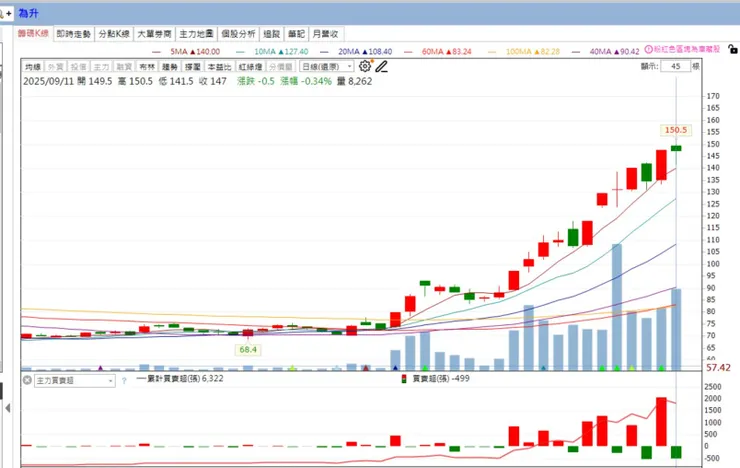This screenshot has width=740, height=468.
Task: Click the 為升 stock name title
Action: (28, 13)
